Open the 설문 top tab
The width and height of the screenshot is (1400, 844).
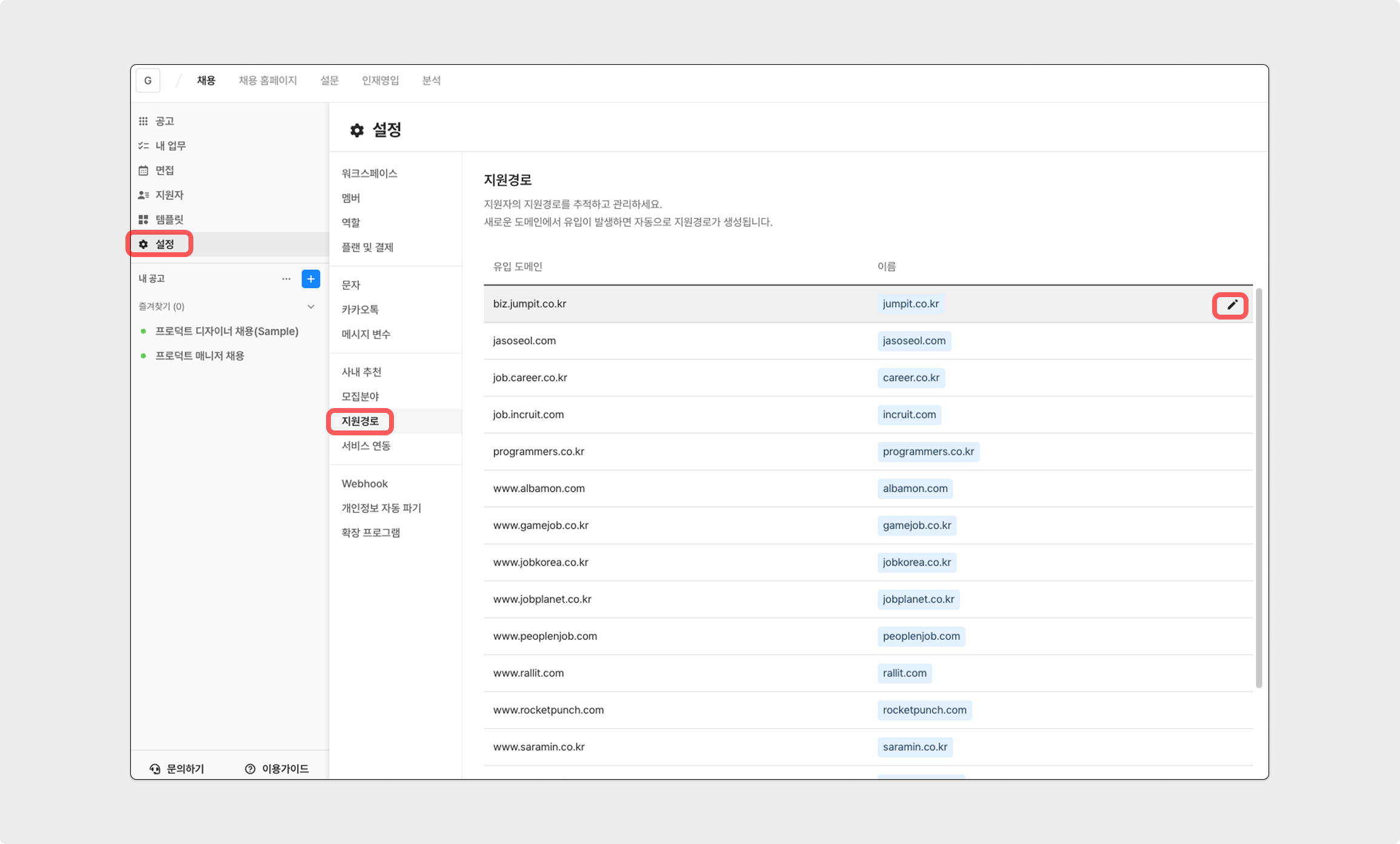point(329,81)
